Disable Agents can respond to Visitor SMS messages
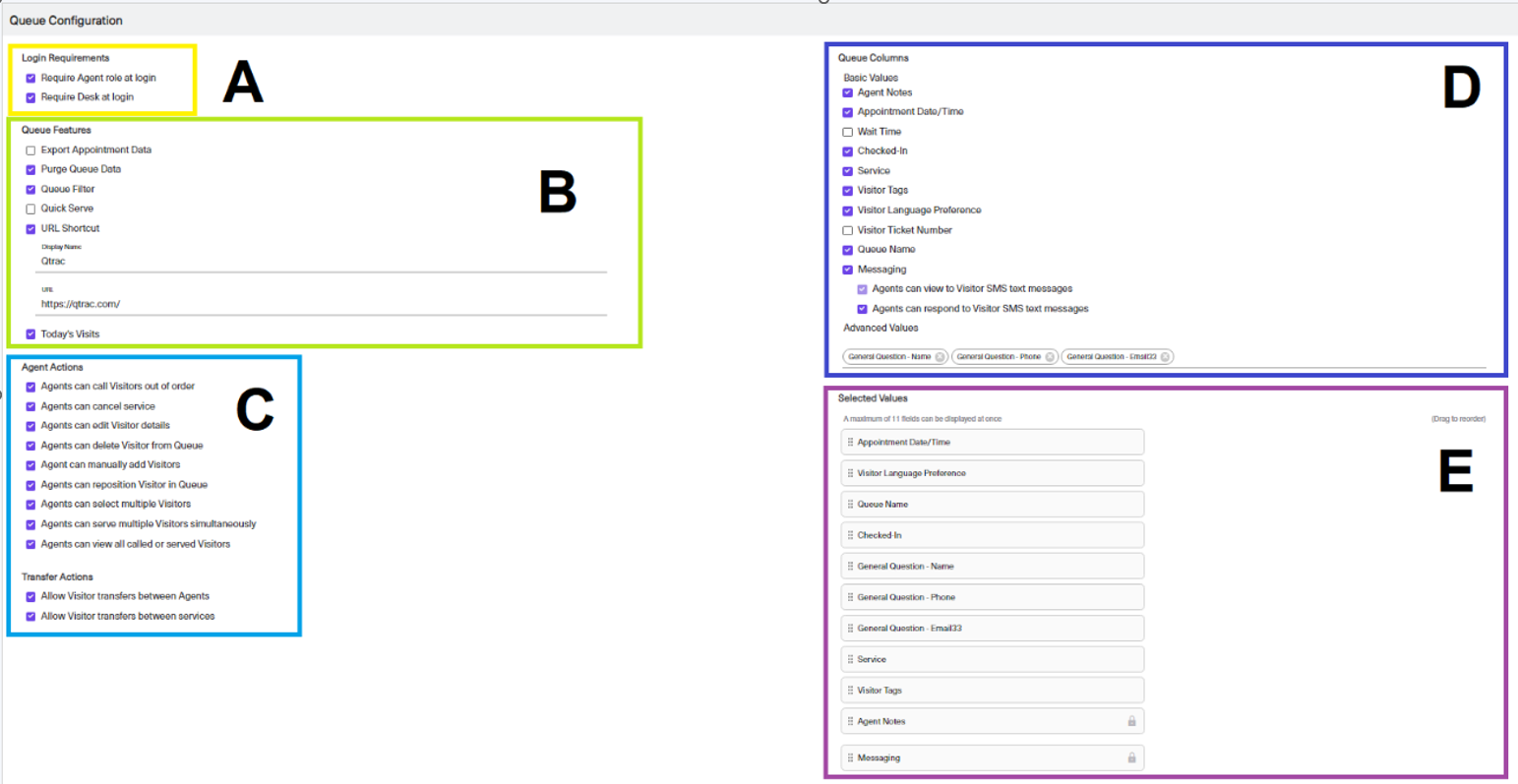This screenshot has width=1518, height=784. (862, 308)
